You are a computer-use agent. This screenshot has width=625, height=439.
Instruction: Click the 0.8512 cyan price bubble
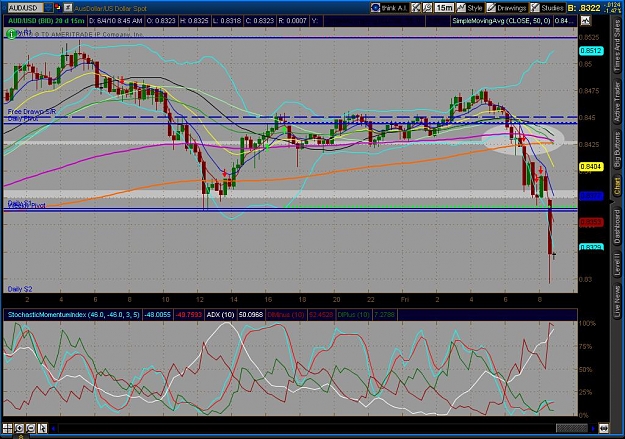pyautogui.click(x=591, y=51)
